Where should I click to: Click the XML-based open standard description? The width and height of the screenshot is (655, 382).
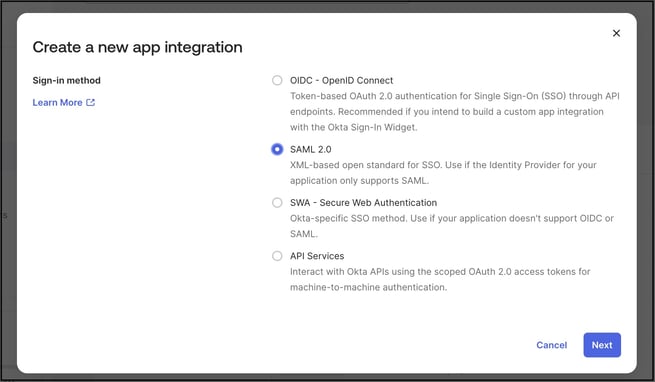click(x=443, y=173)
